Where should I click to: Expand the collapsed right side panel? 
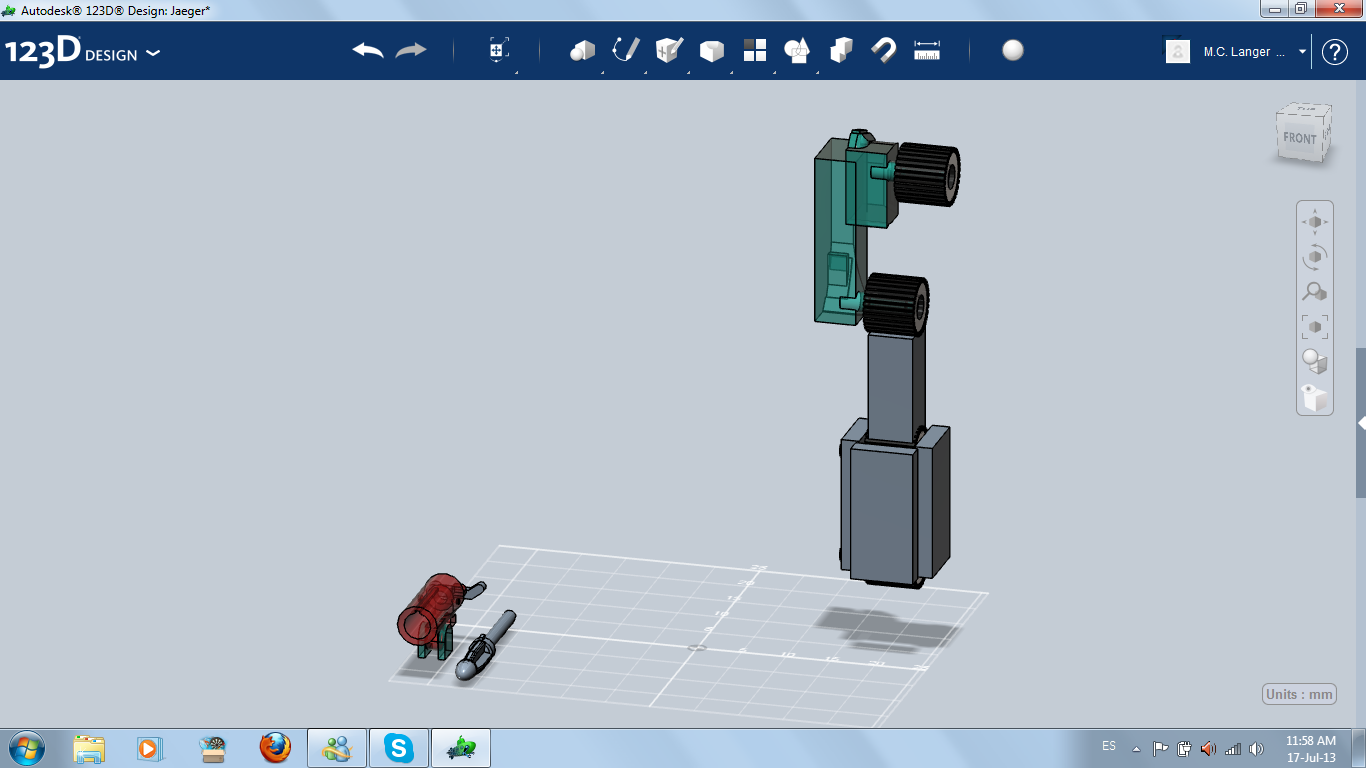click(x=1361, y=423)
